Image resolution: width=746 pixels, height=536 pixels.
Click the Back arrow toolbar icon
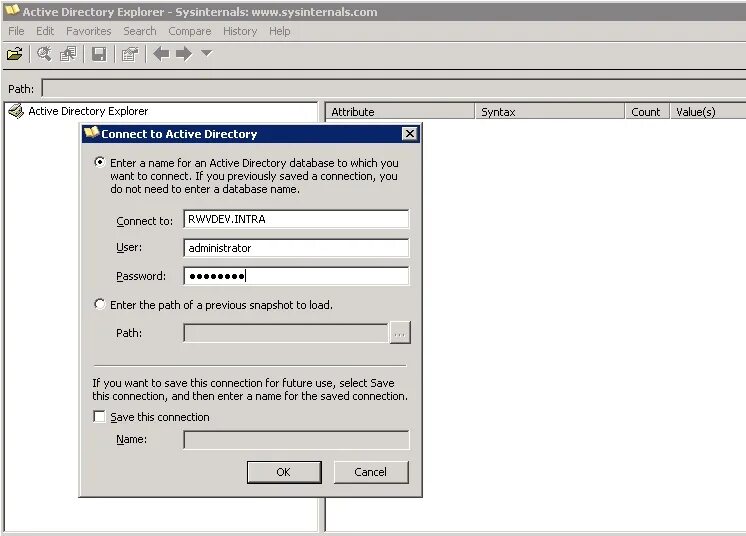coord(161,54)
